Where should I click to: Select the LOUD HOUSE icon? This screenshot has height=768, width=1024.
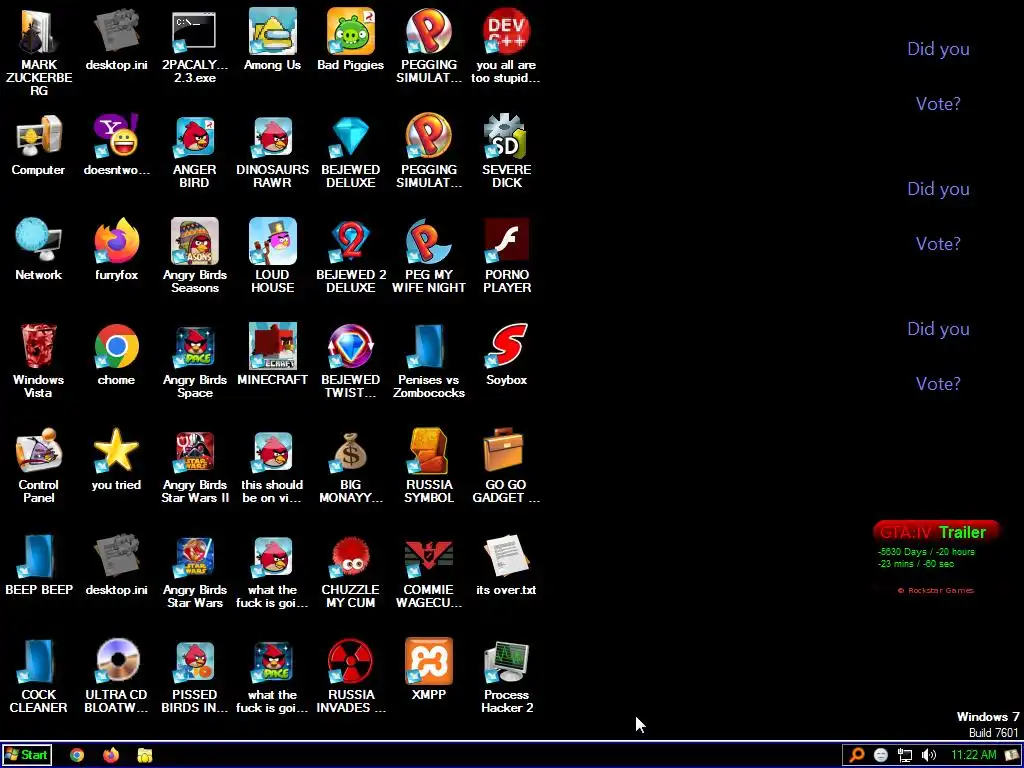click(x=272, y=242)
